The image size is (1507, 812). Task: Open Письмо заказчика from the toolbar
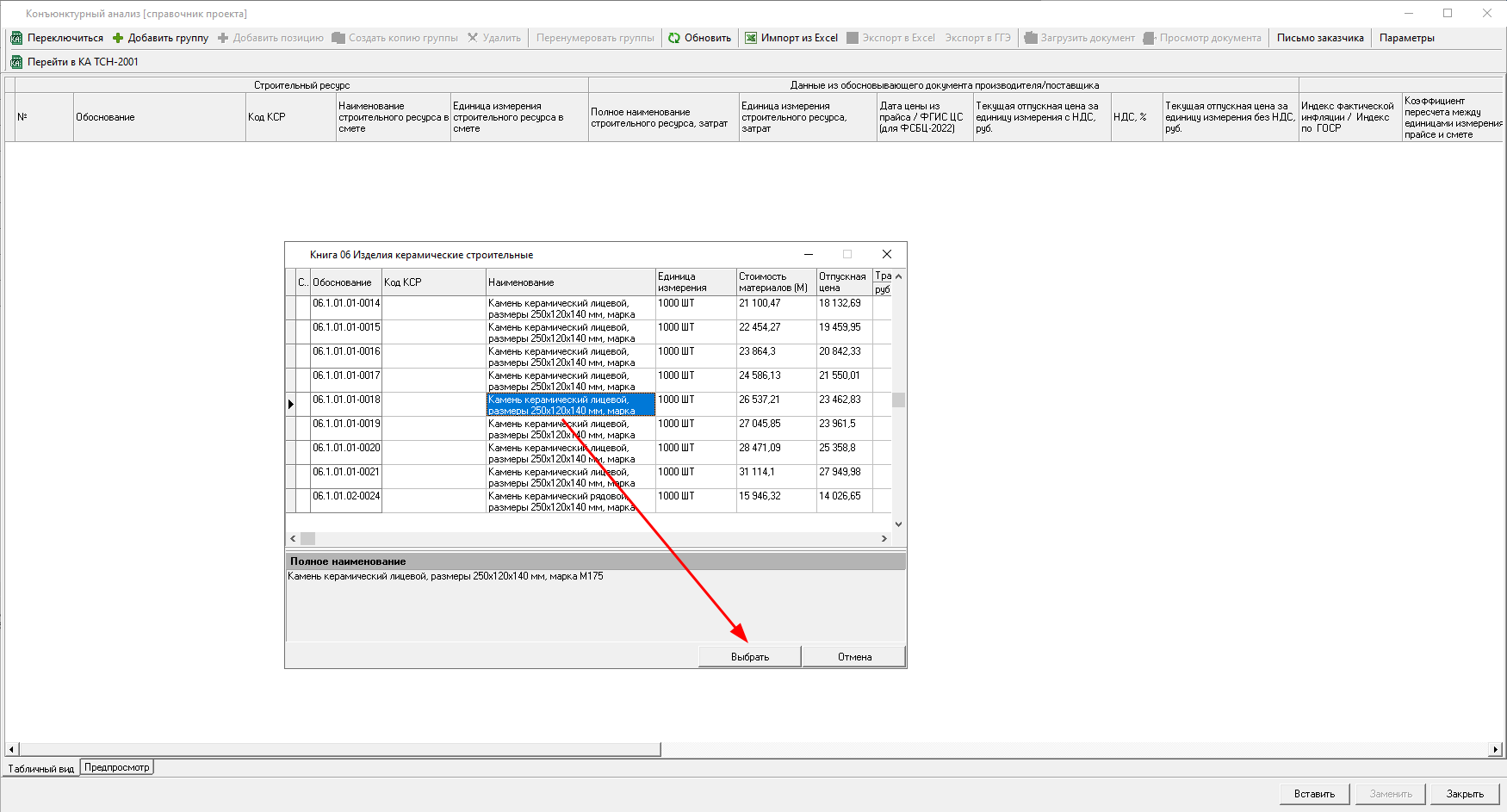pyautogui.click(x=1319, y=38)
